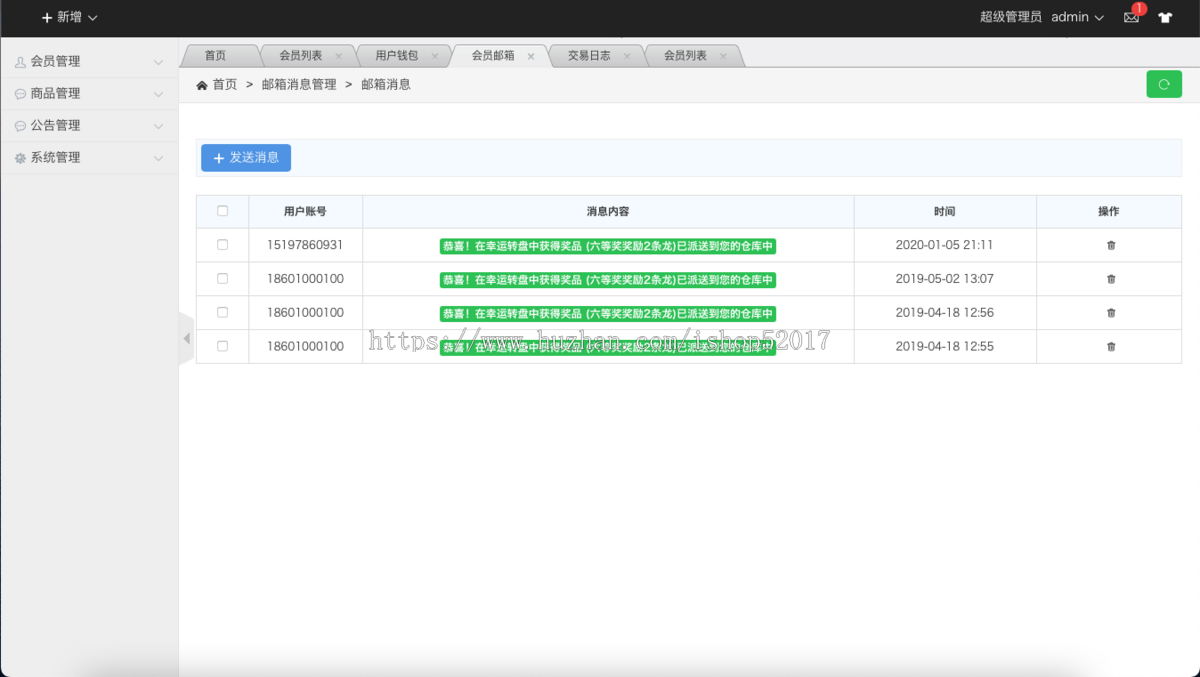The height and width of the screenshot is (677, 1200).
Task: Switch to the 首页 tab
Action: click(215, 56)
